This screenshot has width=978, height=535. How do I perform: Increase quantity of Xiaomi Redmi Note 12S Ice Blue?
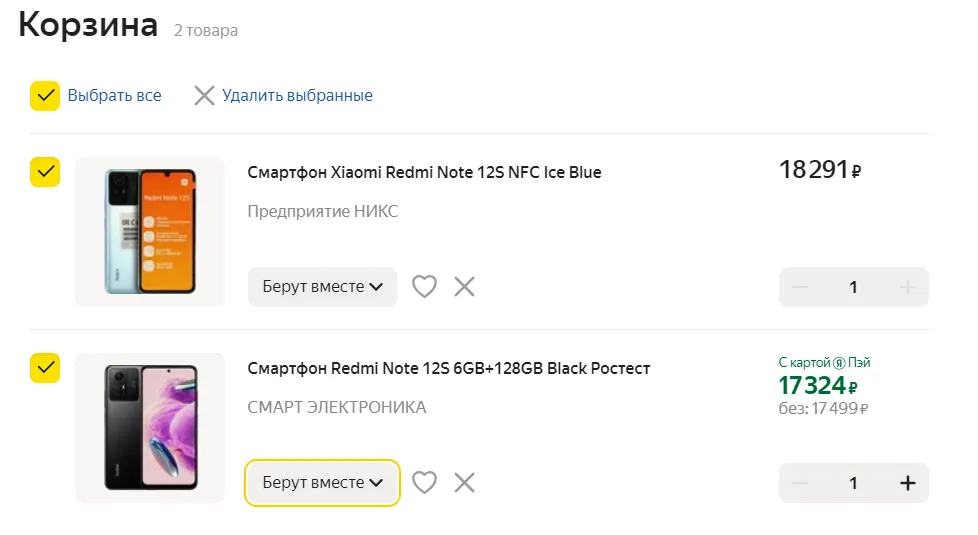tap(907, 287)
